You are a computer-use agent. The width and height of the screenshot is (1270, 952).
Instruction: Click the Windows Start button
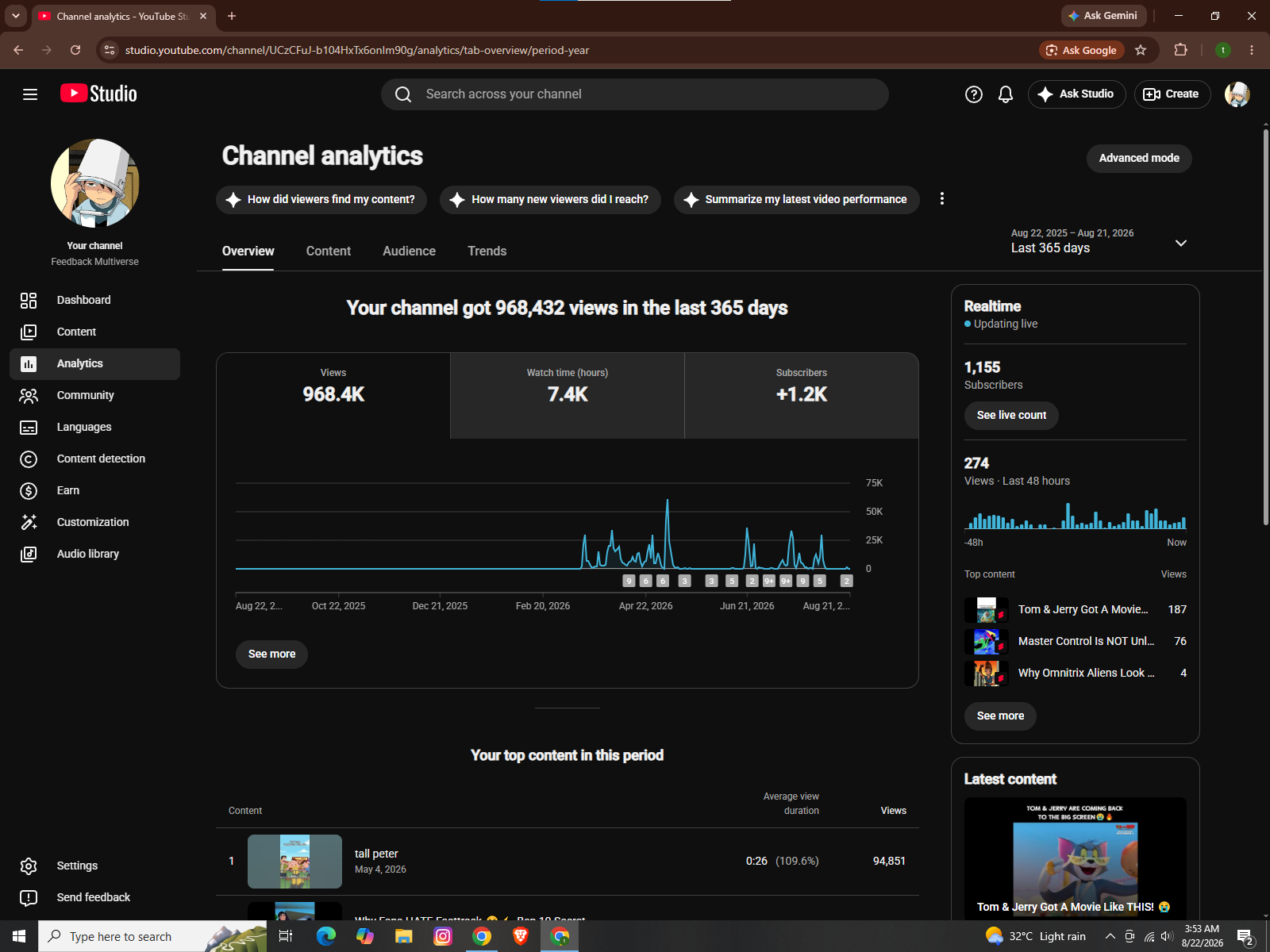[19, 936]
